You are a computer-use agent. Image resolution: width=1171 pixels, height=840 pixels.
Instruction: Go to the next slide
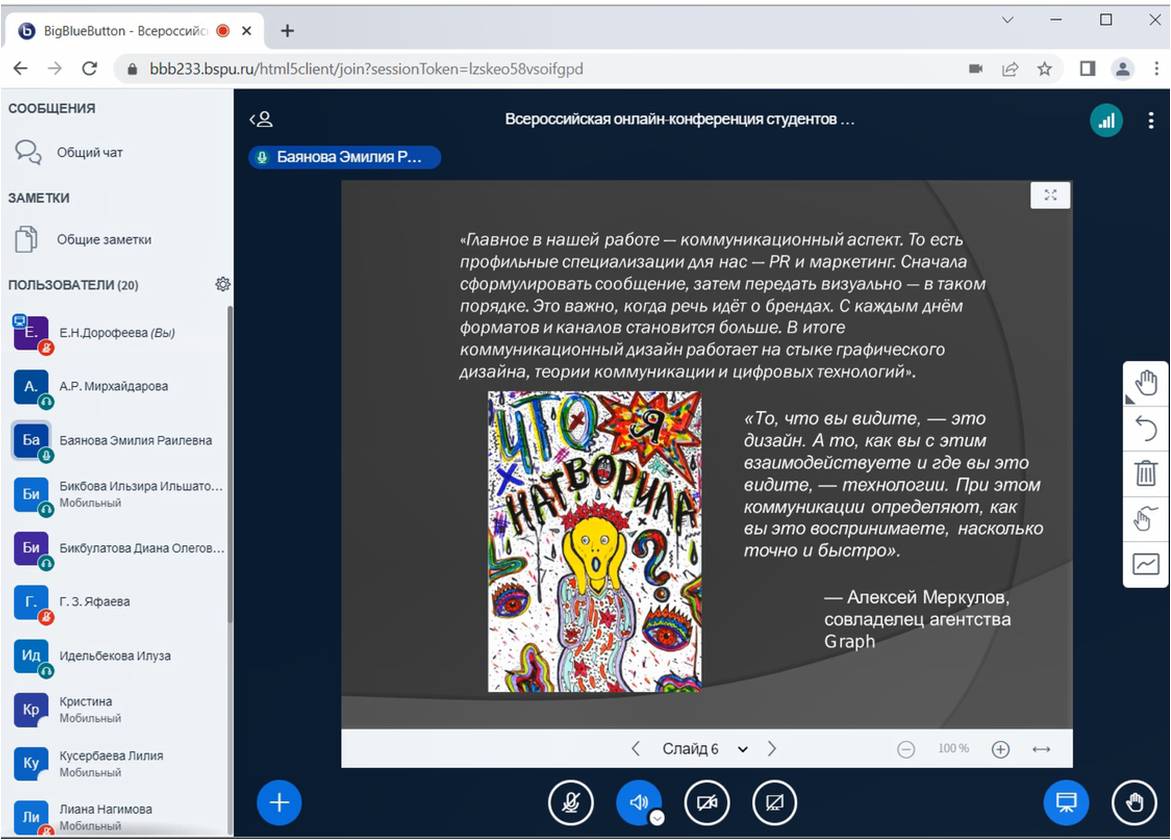point(771,749)
